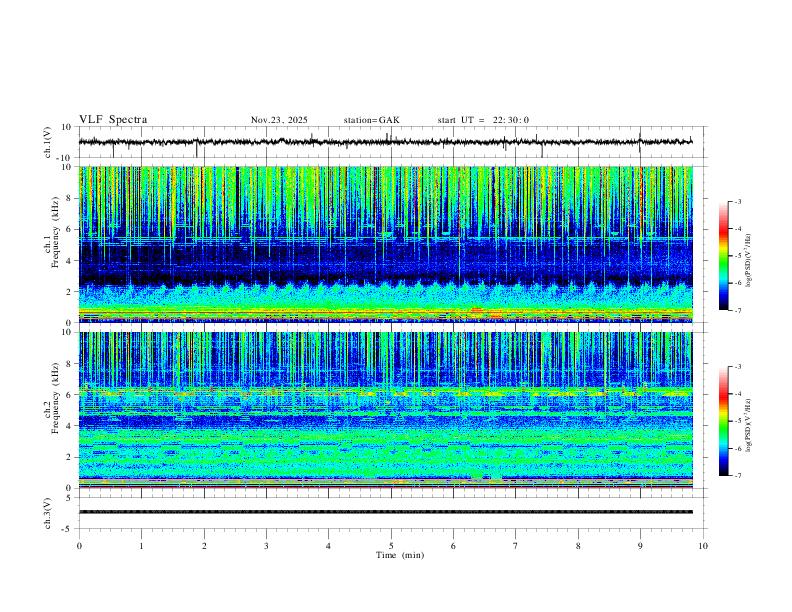Click the "start UT = 22:30:0" text
792x612 pixels.
pos(483,120)
